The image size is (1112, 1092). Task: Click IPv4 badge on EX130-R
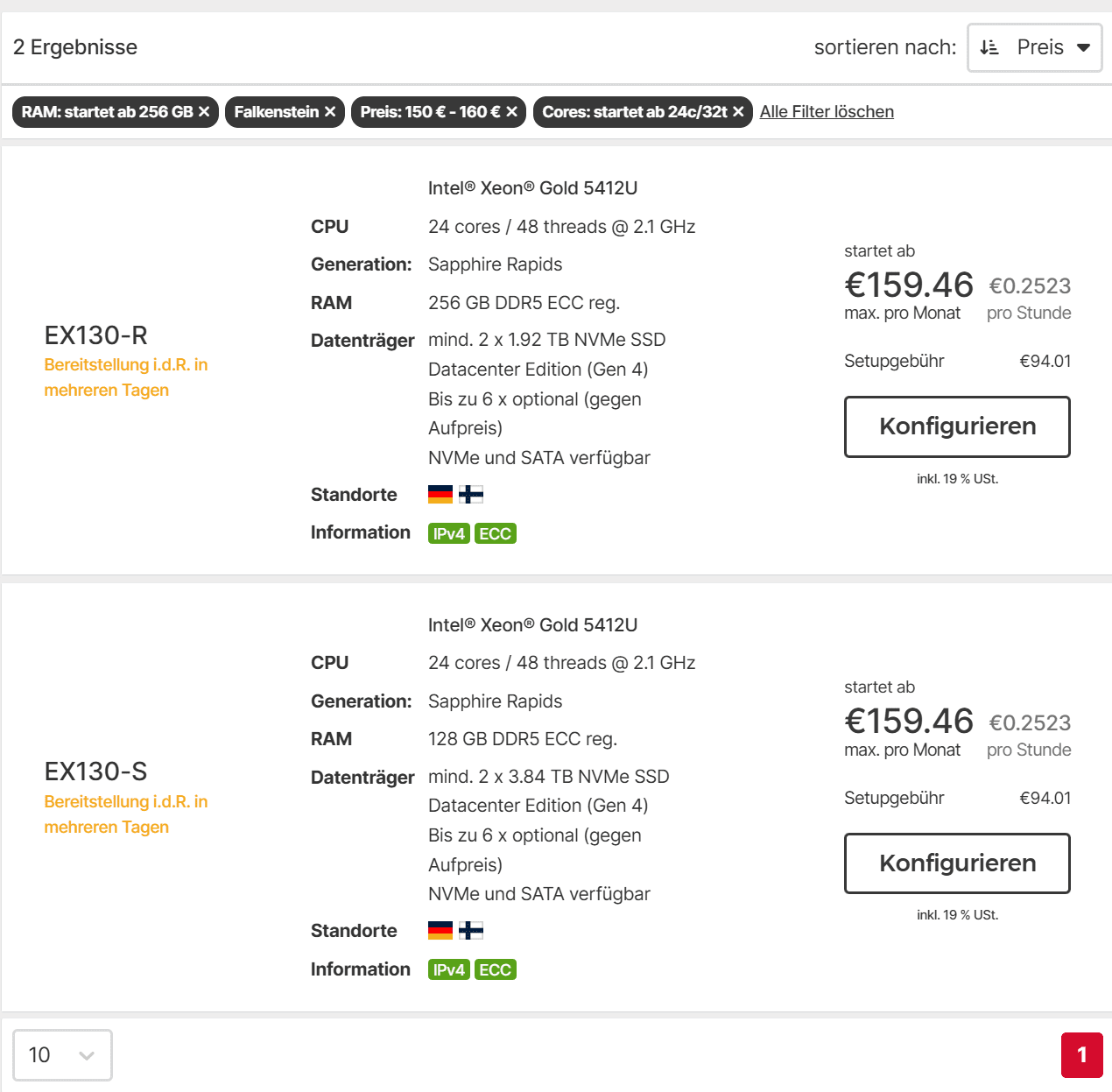pyautogui.click(x=448, y=533)
